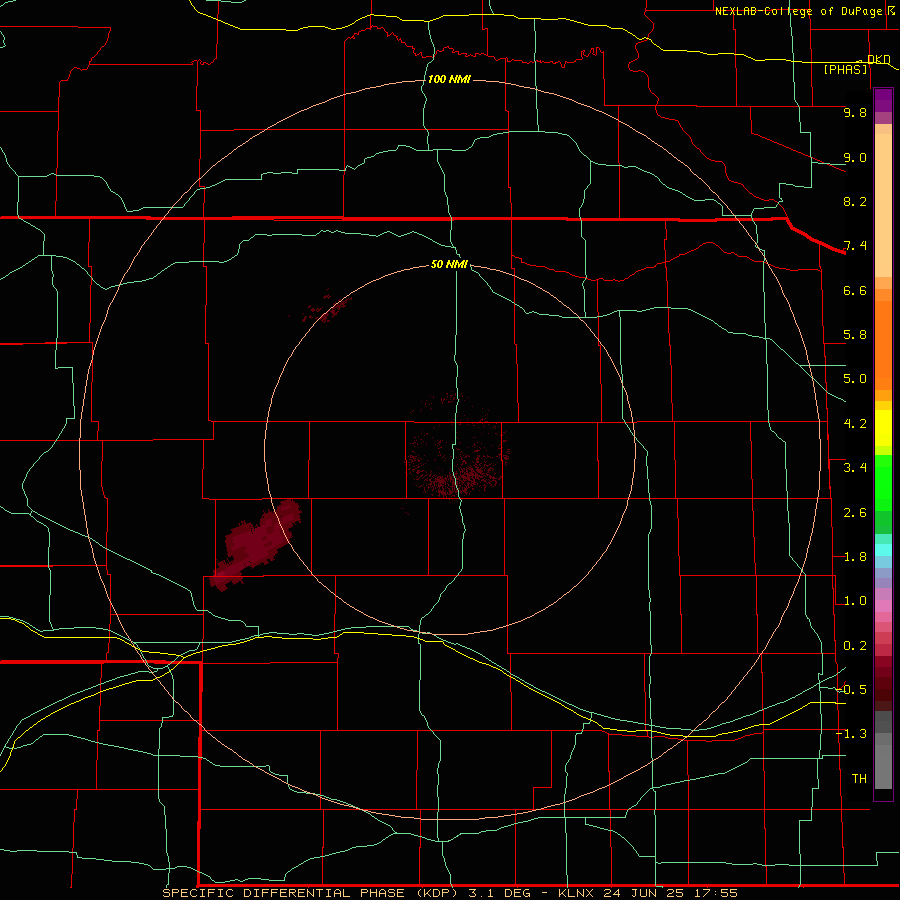
Task: Click the 5.0 scale value
Action: pos(855,379)
